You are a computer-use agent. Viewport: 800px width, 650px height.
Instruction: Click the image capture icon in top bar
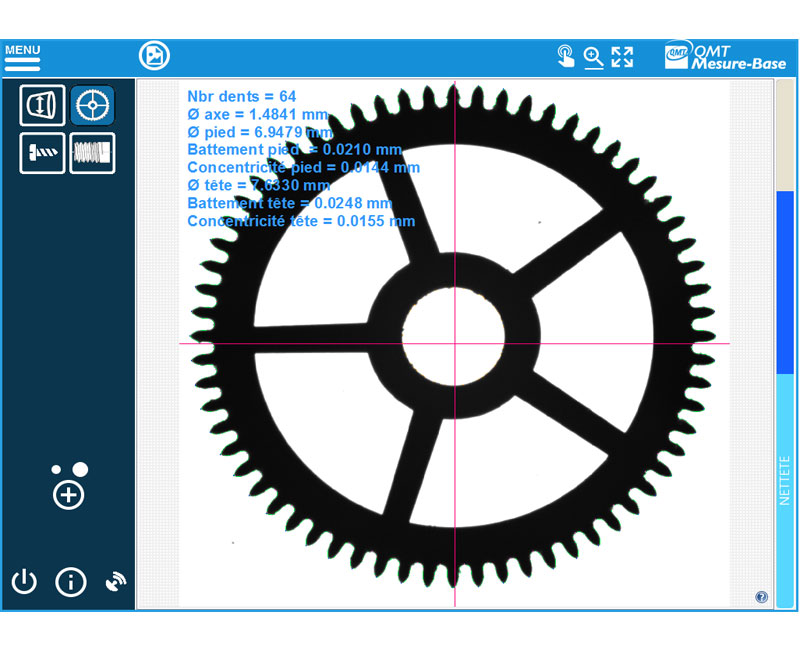click(x=154, y=56)
